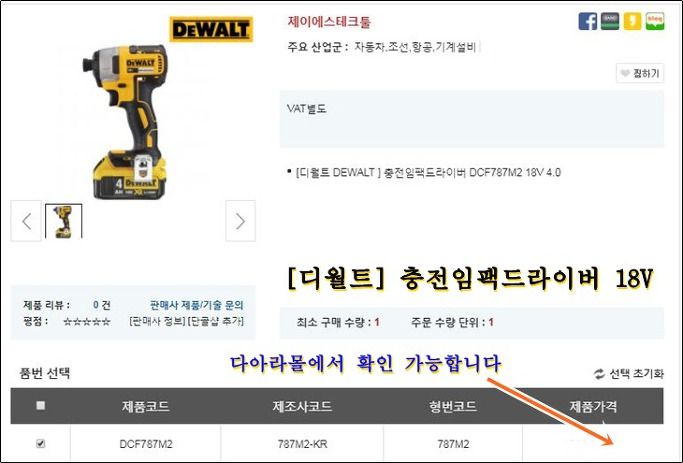Click the star rating icons

click(87, 322)
